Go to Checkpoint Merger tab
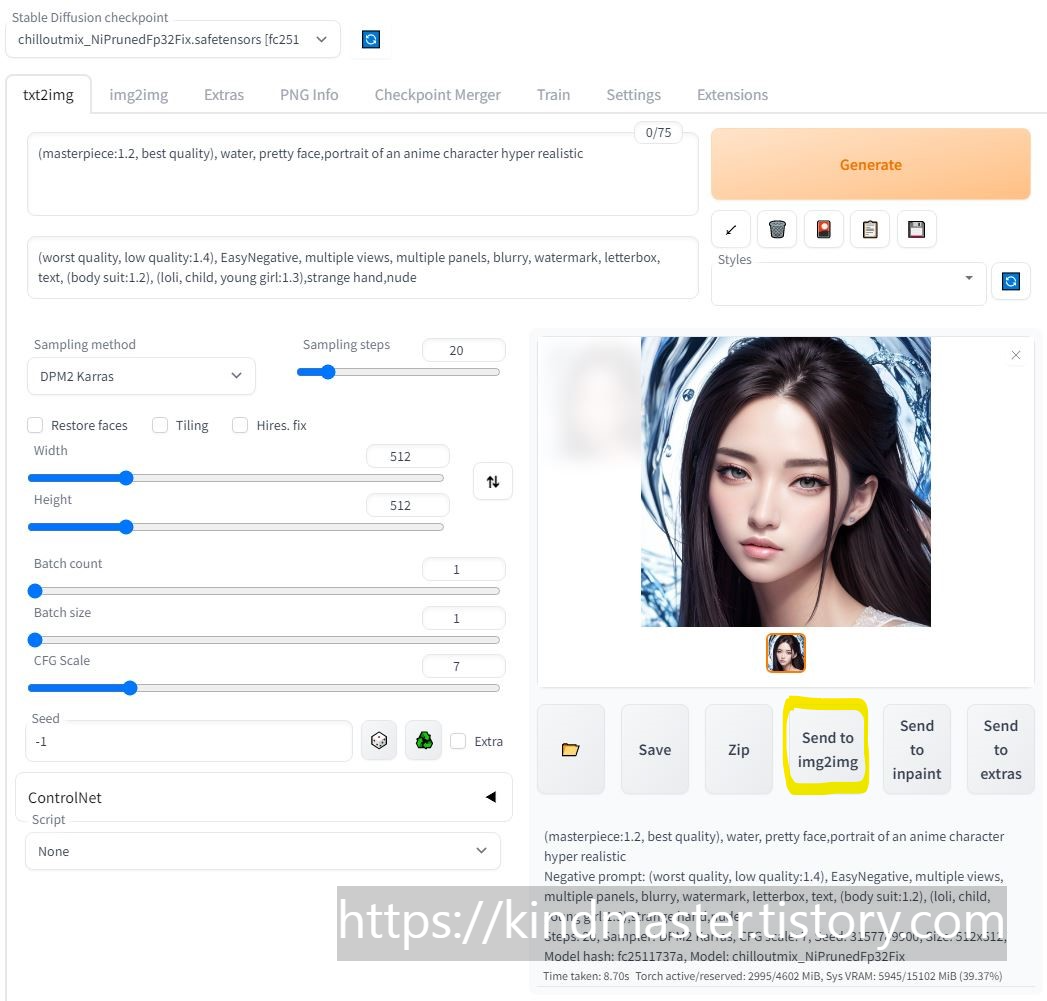 tap(437, 95)
